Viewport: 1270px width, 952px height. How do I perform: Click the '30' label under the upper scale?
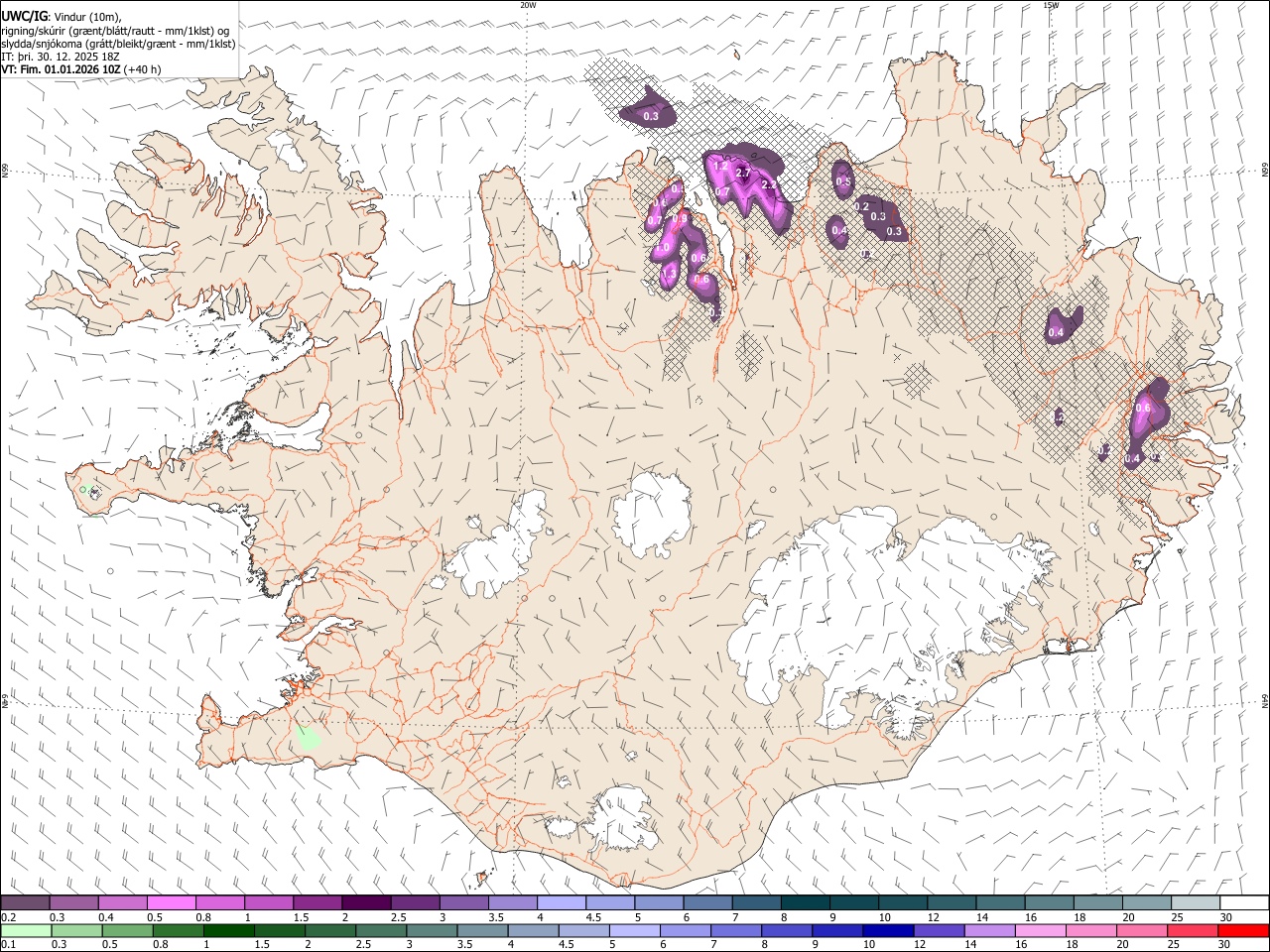(1226, 916)
